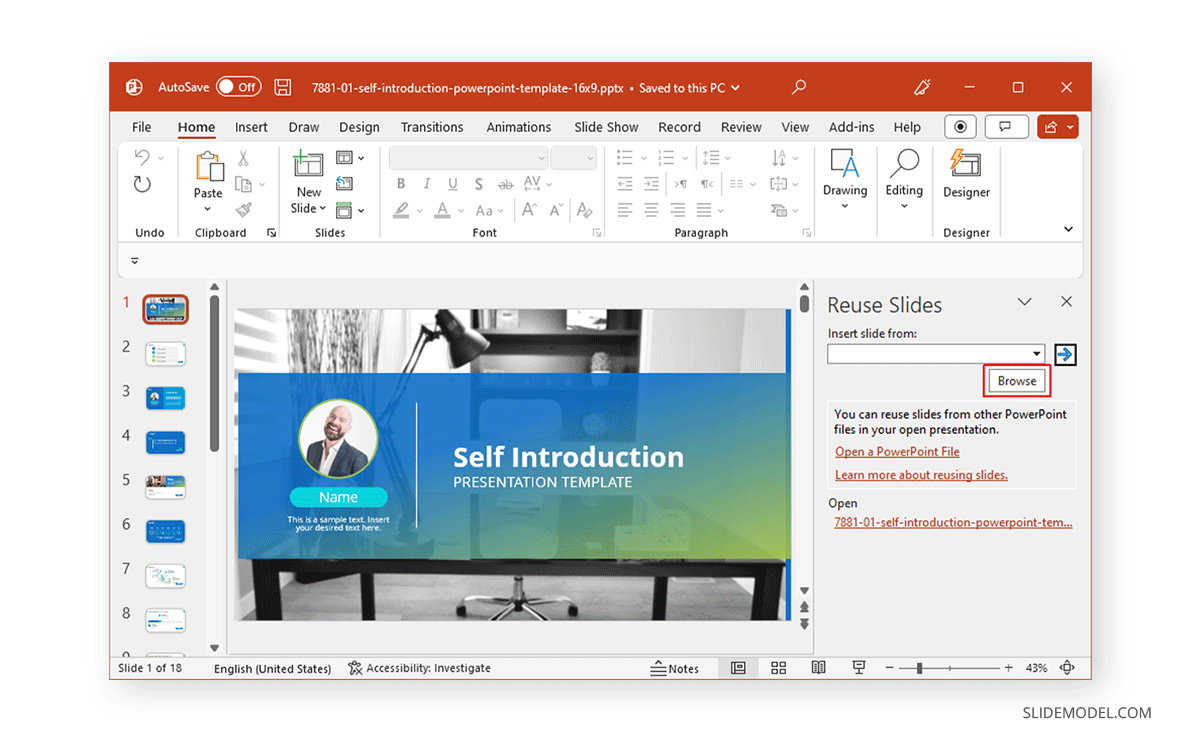
Task: Click the Align Right icon
Action: click(x=677, y=210)
